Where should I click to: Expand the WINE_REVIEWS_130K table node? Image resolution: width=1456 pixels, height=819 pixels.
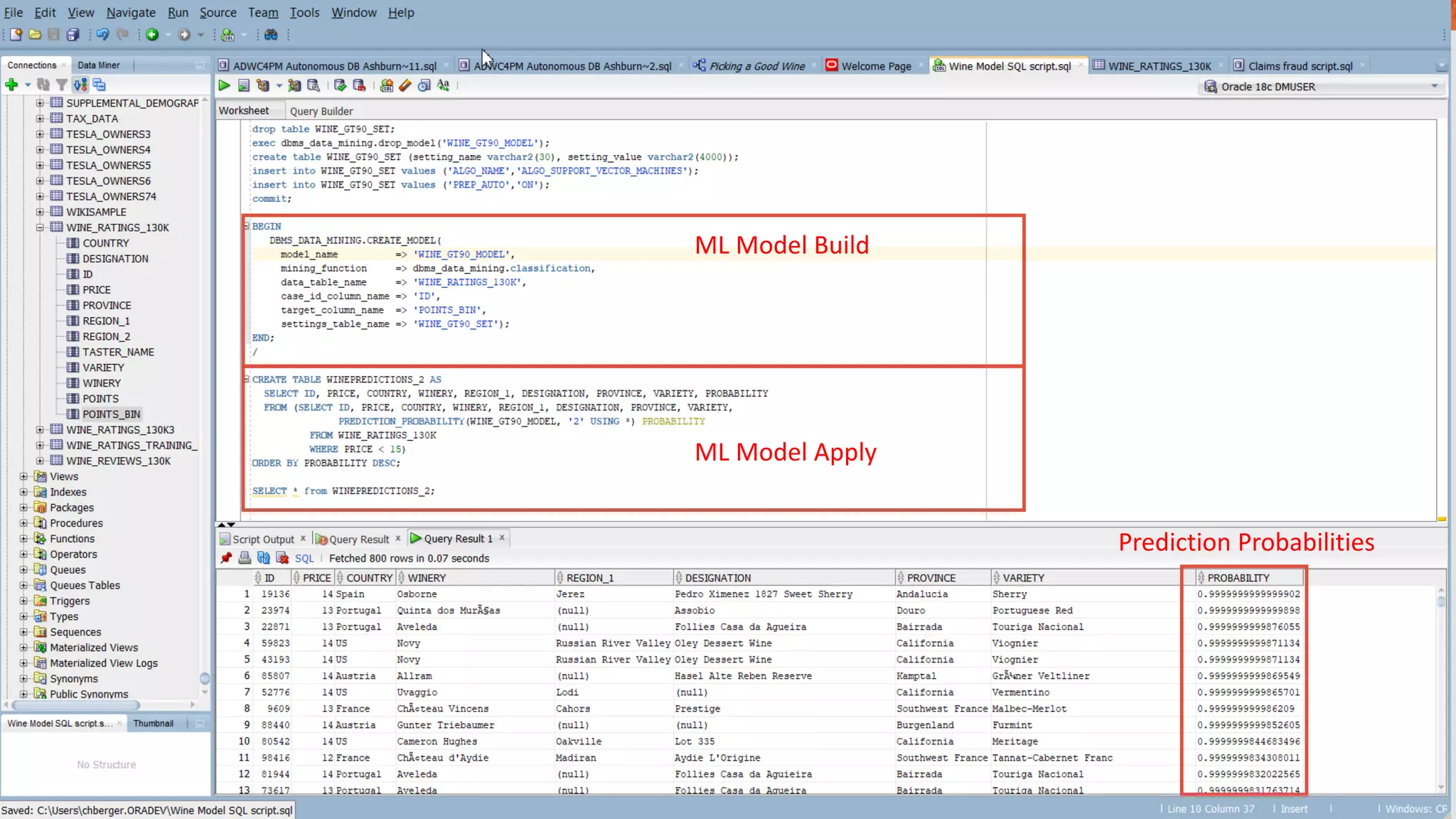point(40,461)
